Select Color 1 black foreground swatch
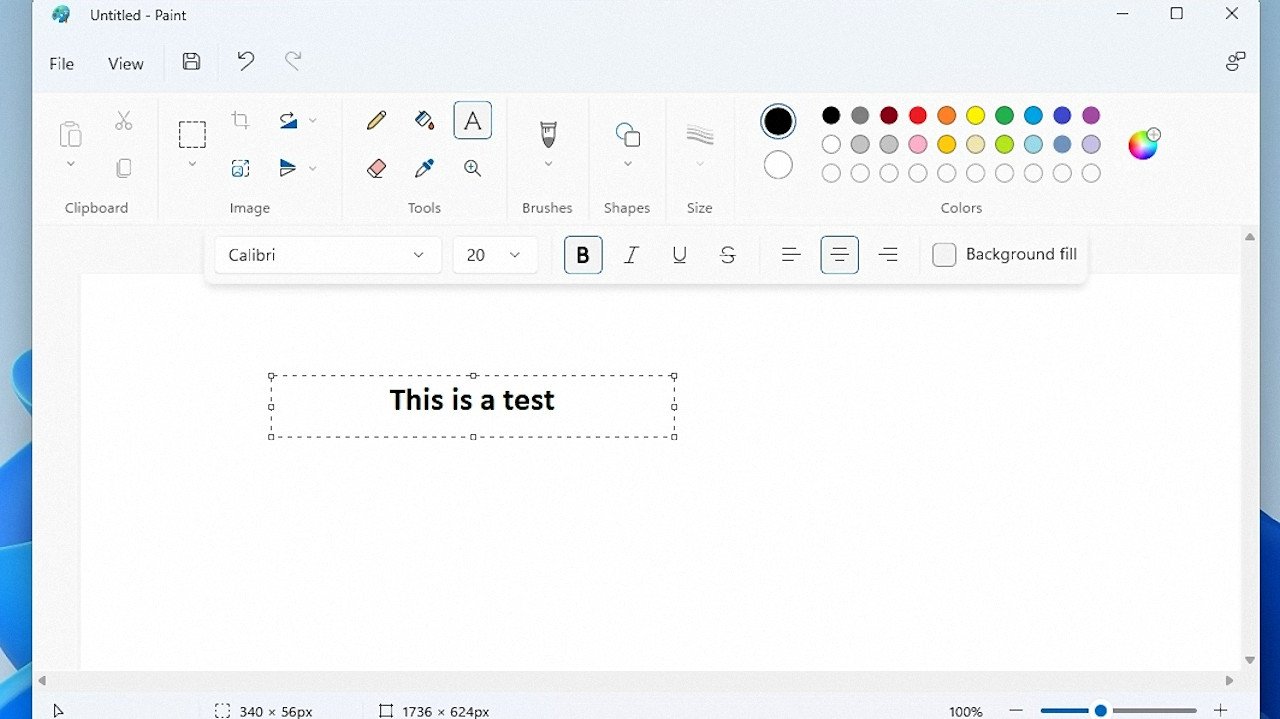Viewport: 1280px width, 719px height. pyautogui.click(x=778, y=121)
